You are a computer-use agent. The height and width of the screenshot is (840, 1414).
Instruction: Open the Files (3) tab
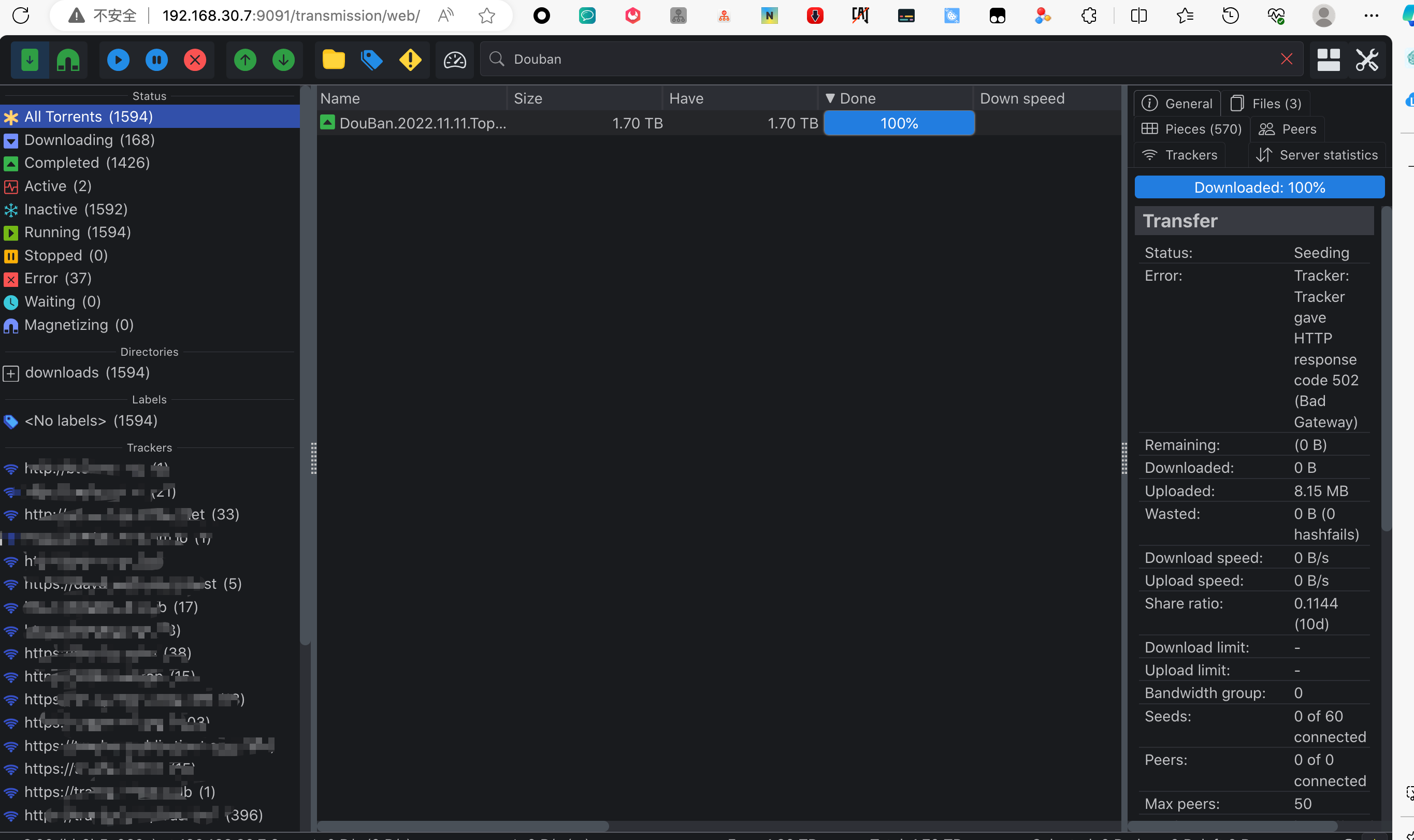[x=1266, y=104]
